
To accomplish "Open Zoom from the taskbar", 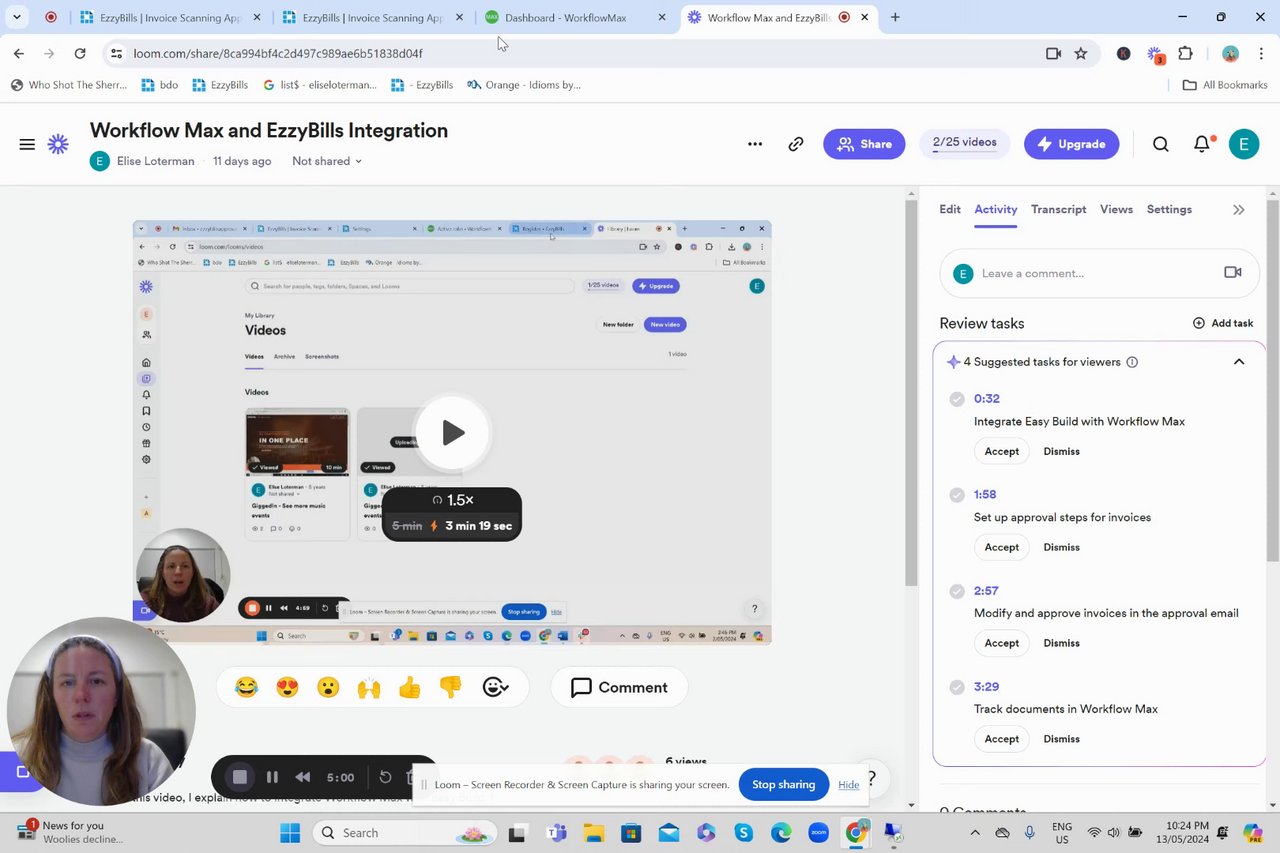I will tap(818, 832).
